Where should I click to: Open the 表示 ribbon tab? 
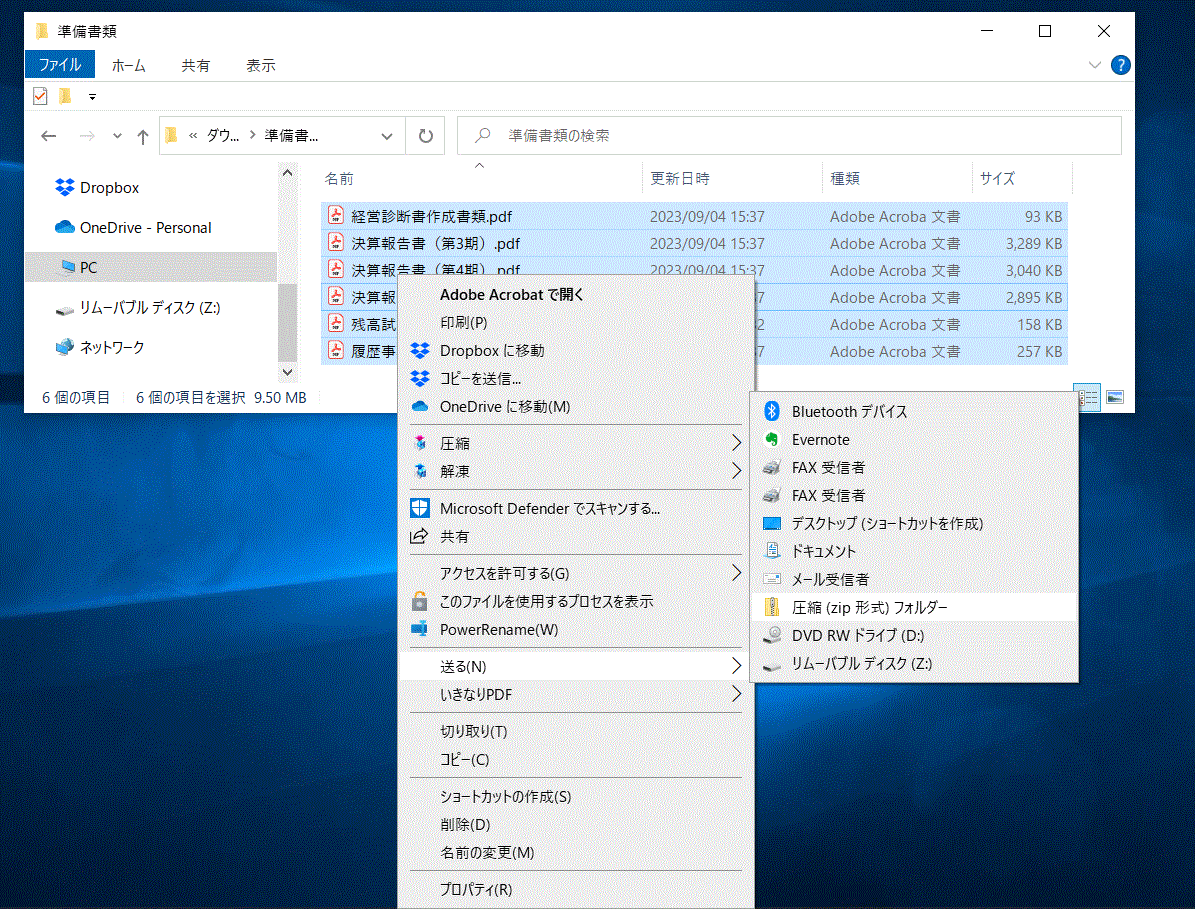(x=260, y=66)
